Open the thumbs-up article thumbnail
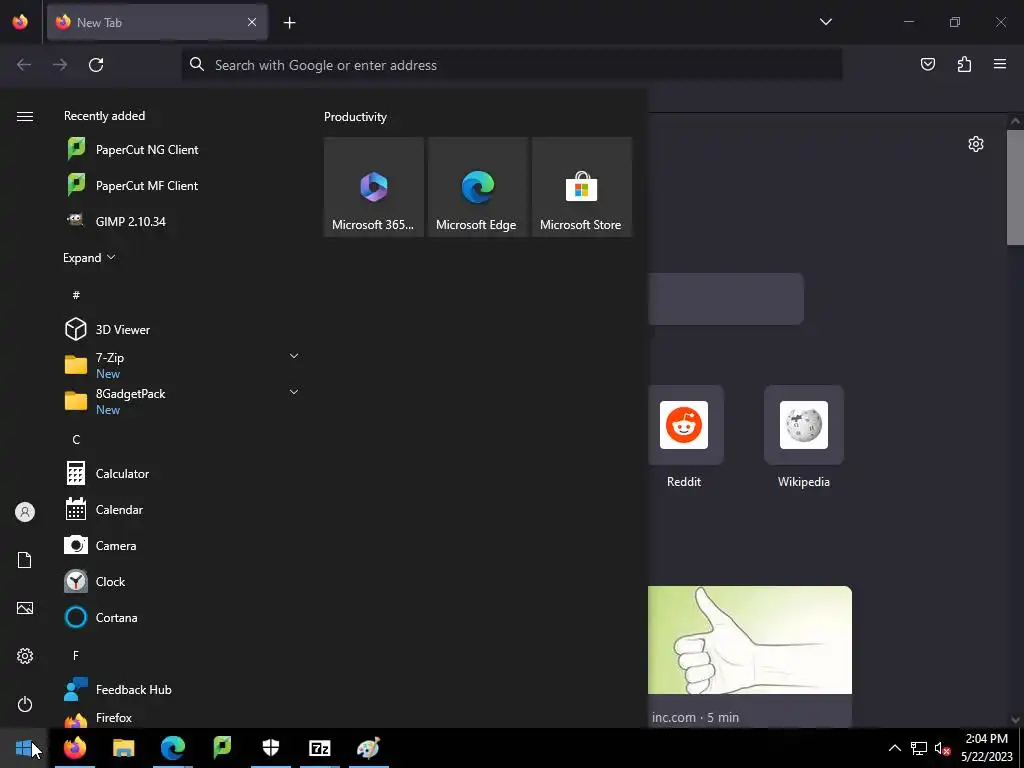1024x768 pixels. 750,640
